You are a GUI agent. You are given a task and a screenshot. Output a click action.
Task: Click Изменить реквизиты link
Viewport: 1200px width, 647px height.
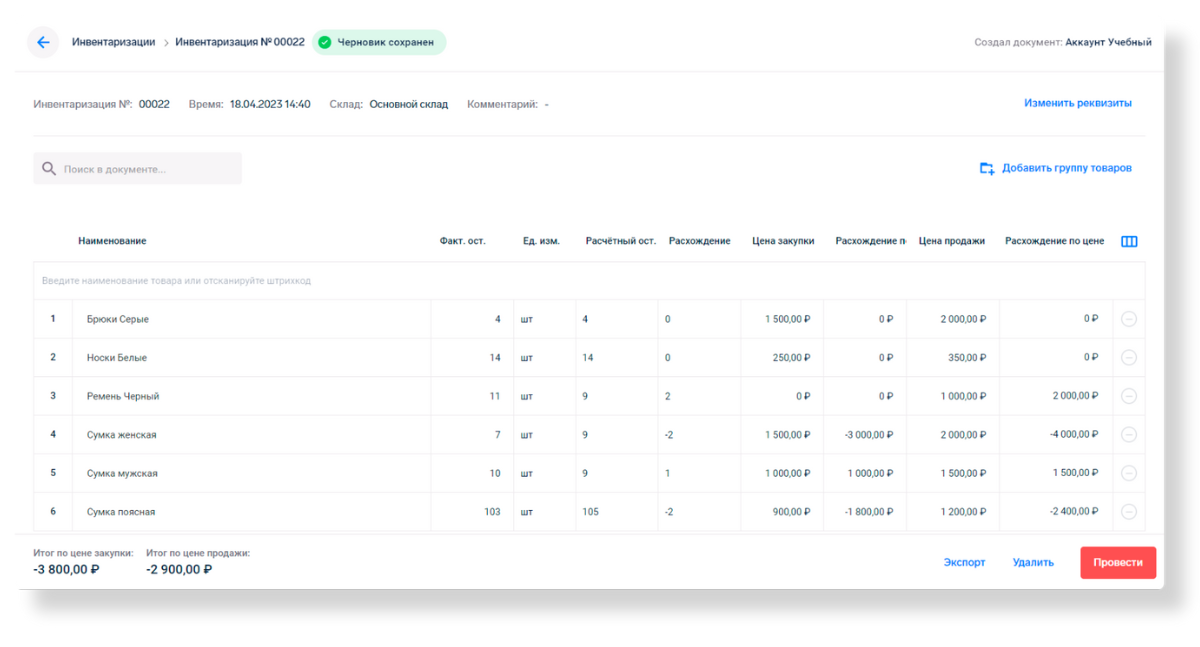tap(1078, 103)
